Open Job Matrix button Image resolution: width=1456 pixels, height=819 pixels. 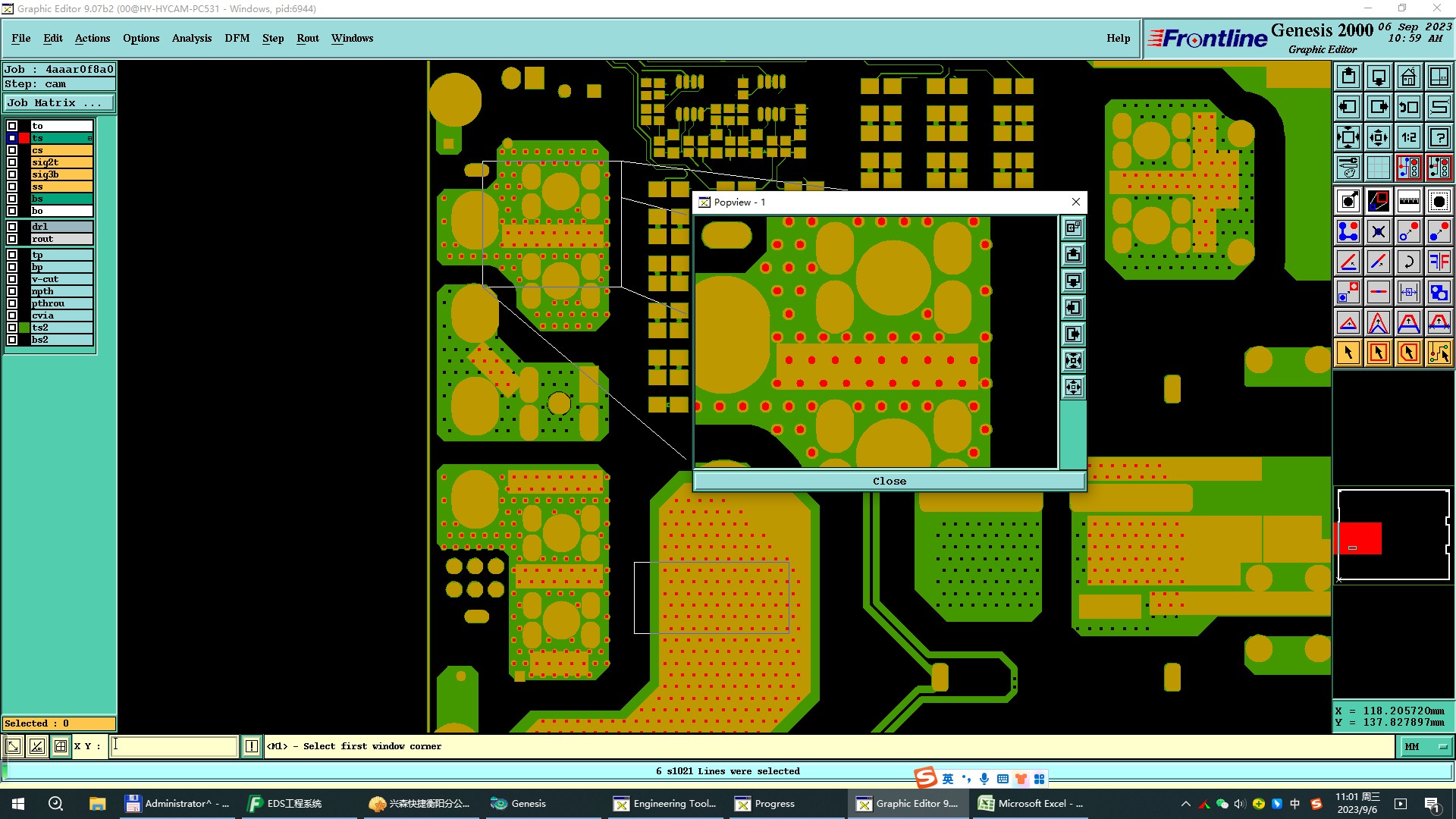58,103
